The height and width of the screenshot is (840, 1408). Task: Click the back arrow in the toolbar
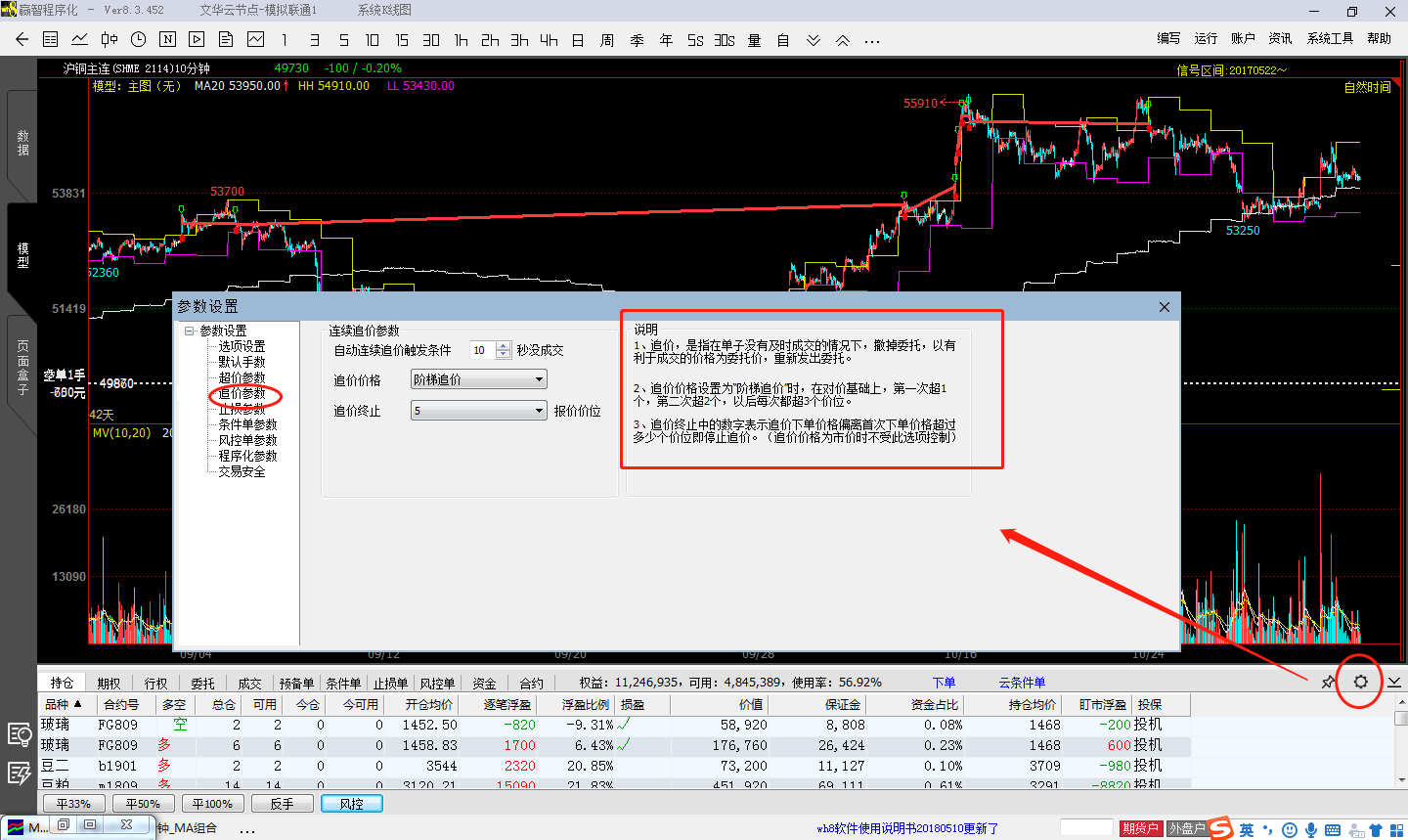point(22,40)
